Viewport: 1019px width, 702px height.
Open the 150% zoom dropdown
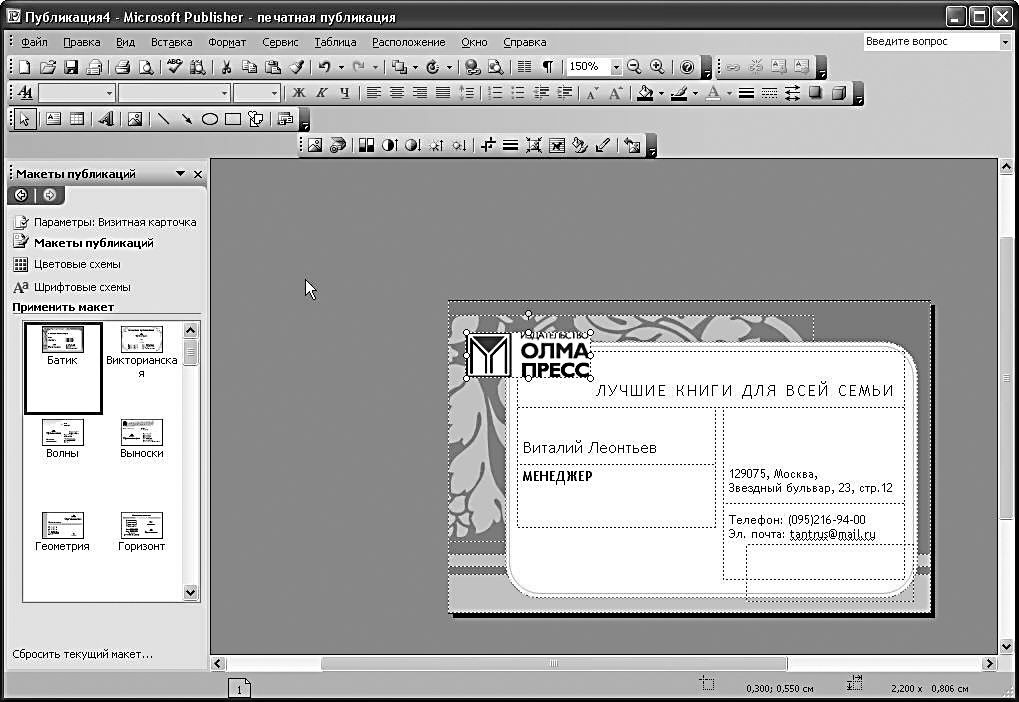[x=616, y=67]
